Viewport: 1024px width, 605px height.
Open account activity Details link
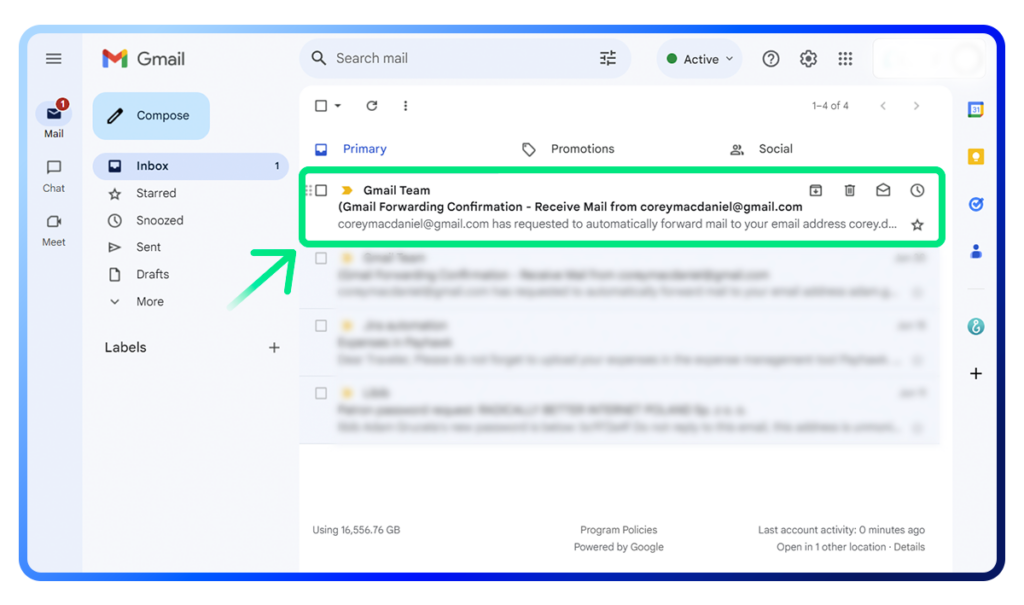(909, 547)
